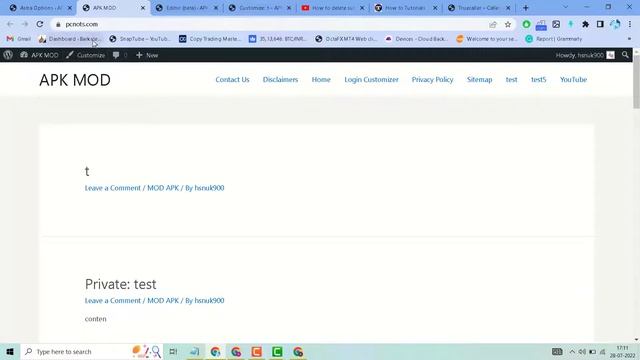Go back with the browser back arrow
This screenshot has width=640, height=360.
coord(10,24)
